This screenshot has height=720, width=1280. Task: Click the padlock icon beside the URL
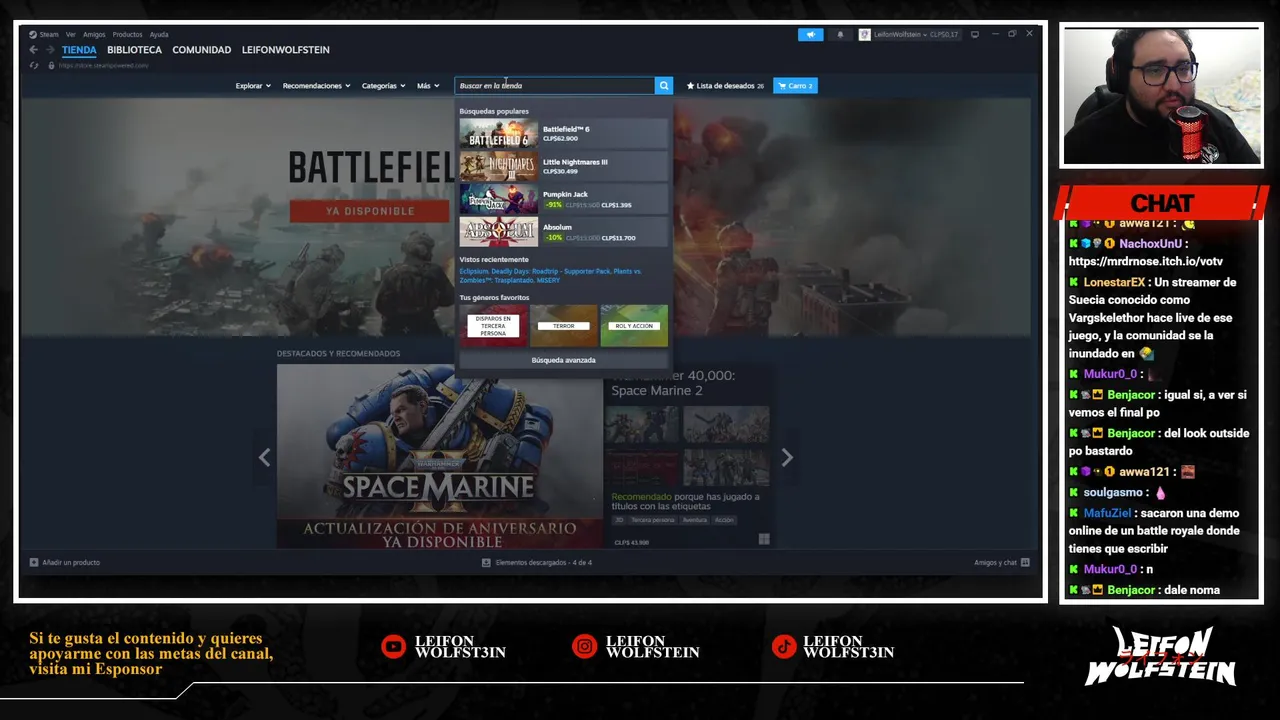point(51,65)
